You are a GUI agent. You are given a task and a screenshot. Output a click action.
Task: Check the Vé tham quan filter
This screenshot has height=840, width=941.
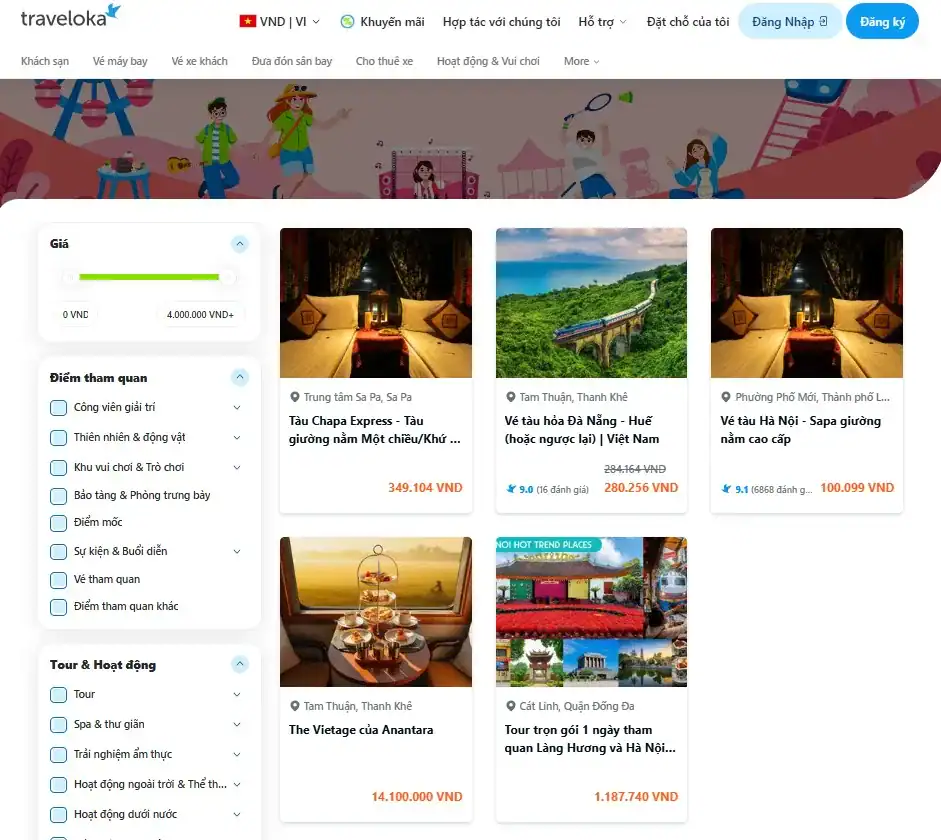point(58,579)
